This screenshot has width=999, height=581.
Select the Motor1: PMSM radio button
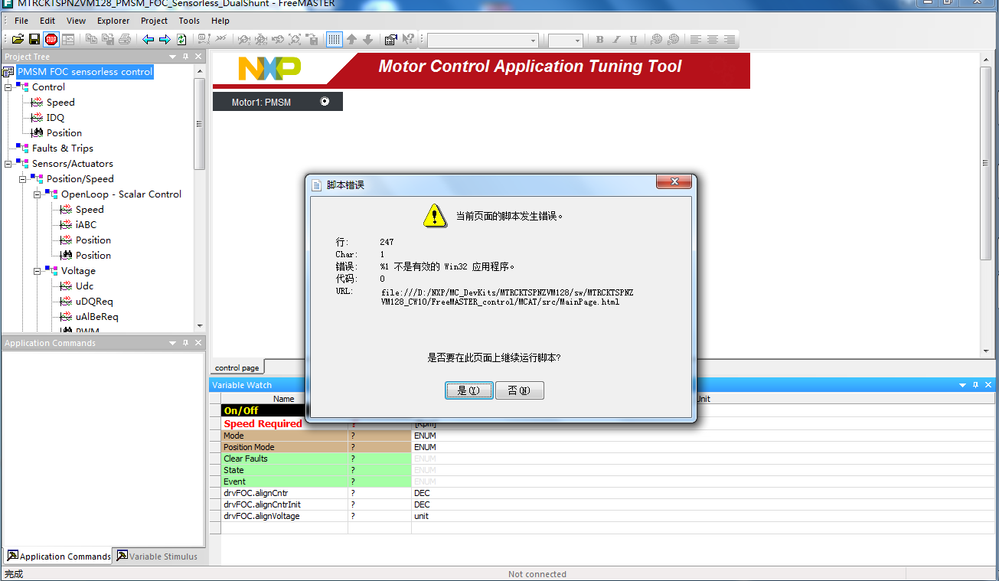pyautogui.click(x=325, y=101)
